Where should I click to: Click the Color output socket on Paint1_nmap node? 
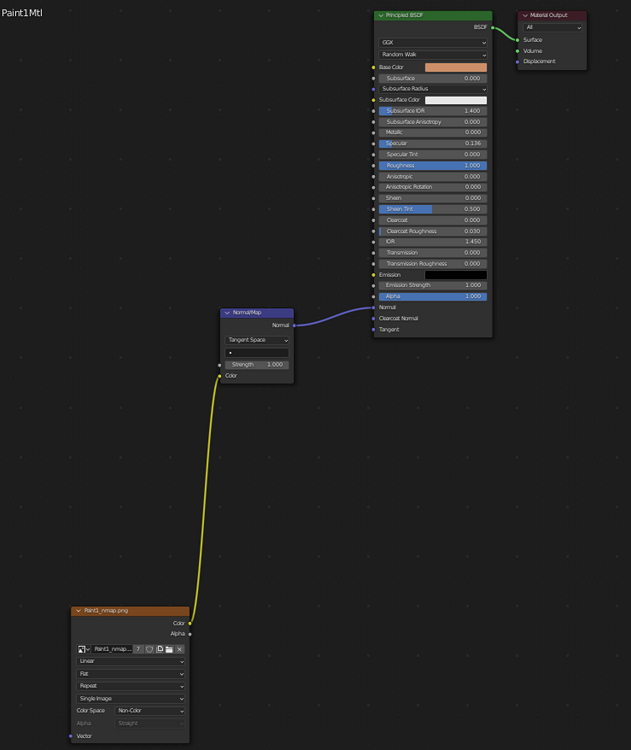point(190,623)
